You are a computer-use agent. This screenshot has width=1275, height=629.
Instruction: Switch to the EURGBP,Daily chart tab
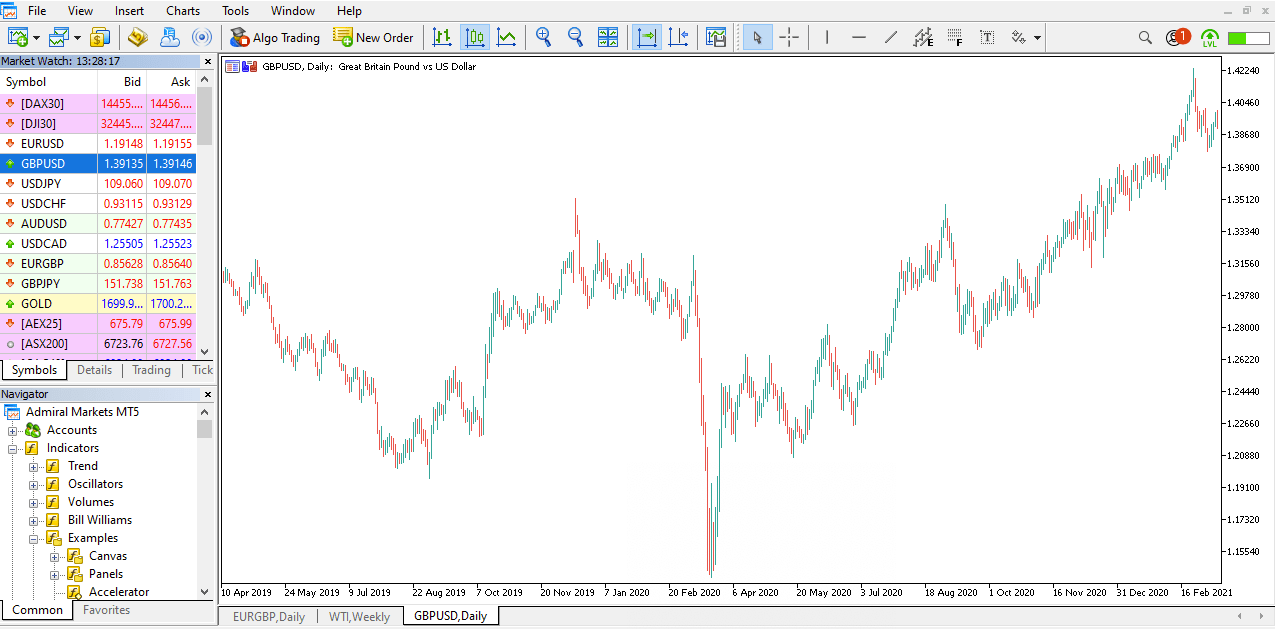coord(268,616)
